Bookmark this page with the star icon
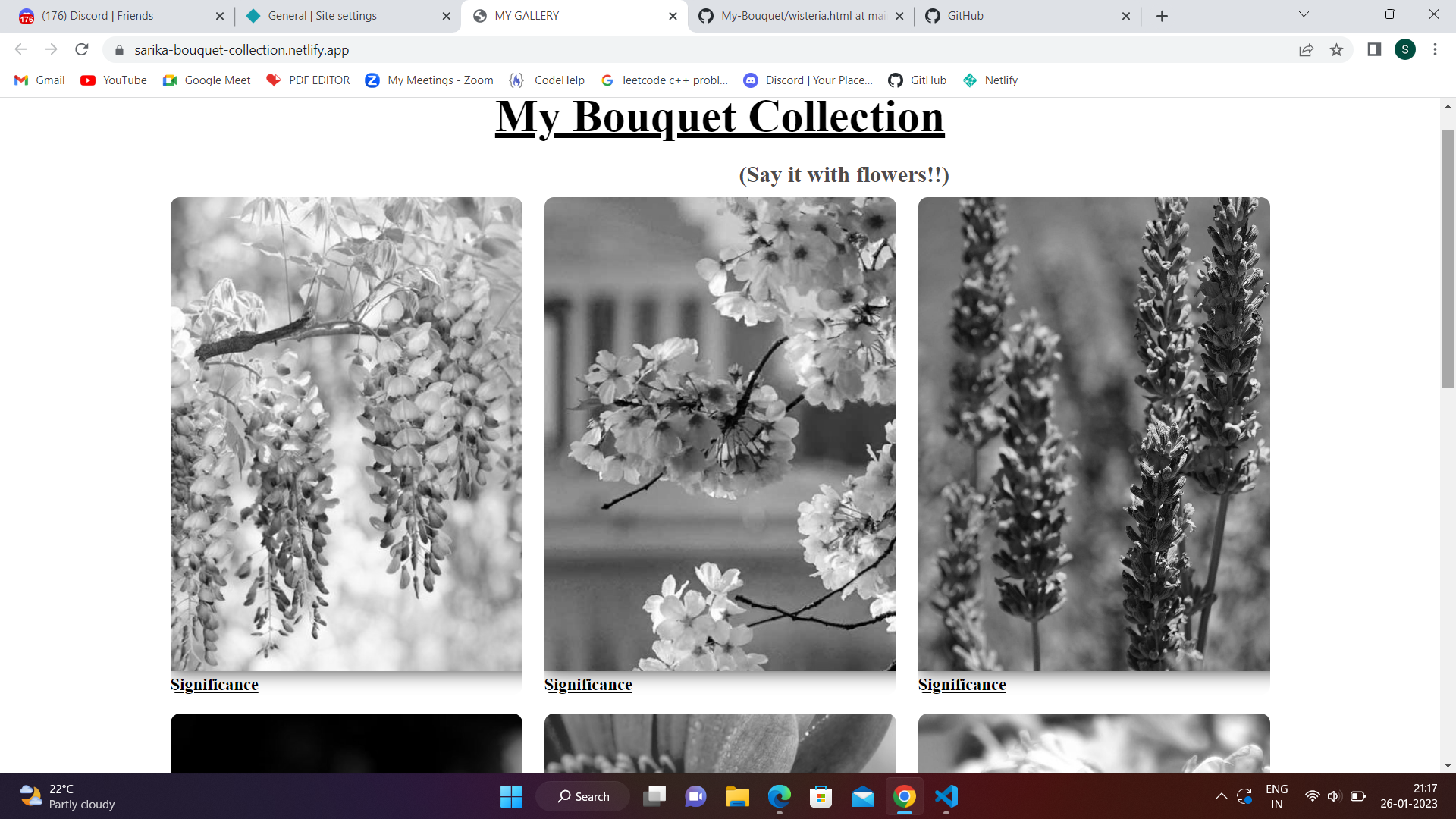The width and height of the screenshot is (1456, 819). click(x=1337, y=49)
